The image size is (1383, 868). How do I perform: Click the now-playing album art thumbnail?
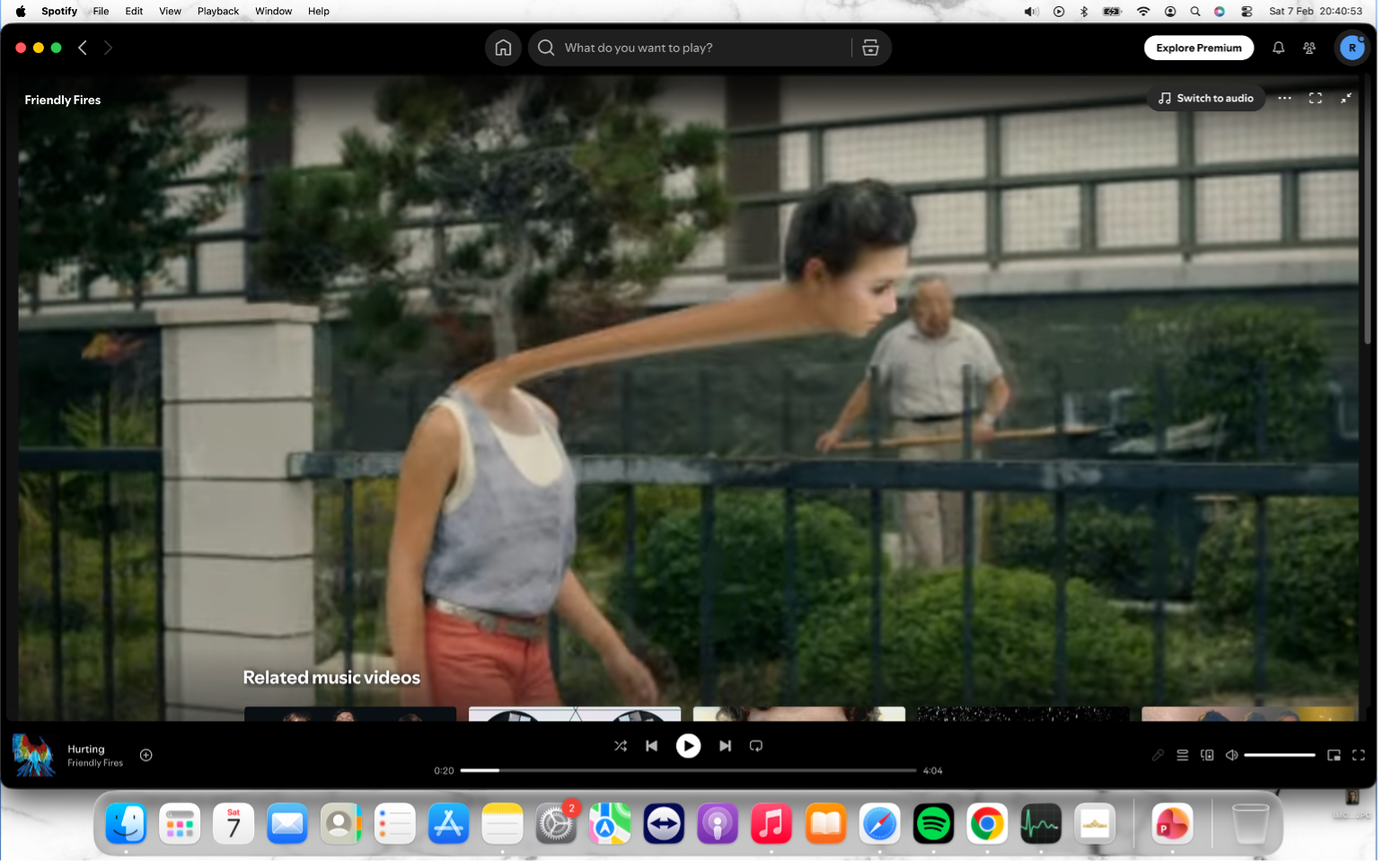[x=34, y=755]
